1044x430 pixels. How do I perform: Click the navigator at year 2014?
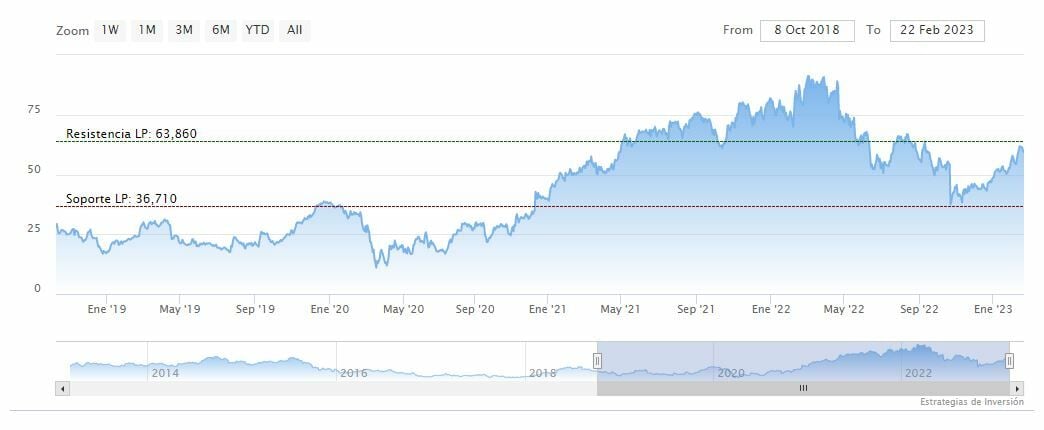click(x=164, y=372)
